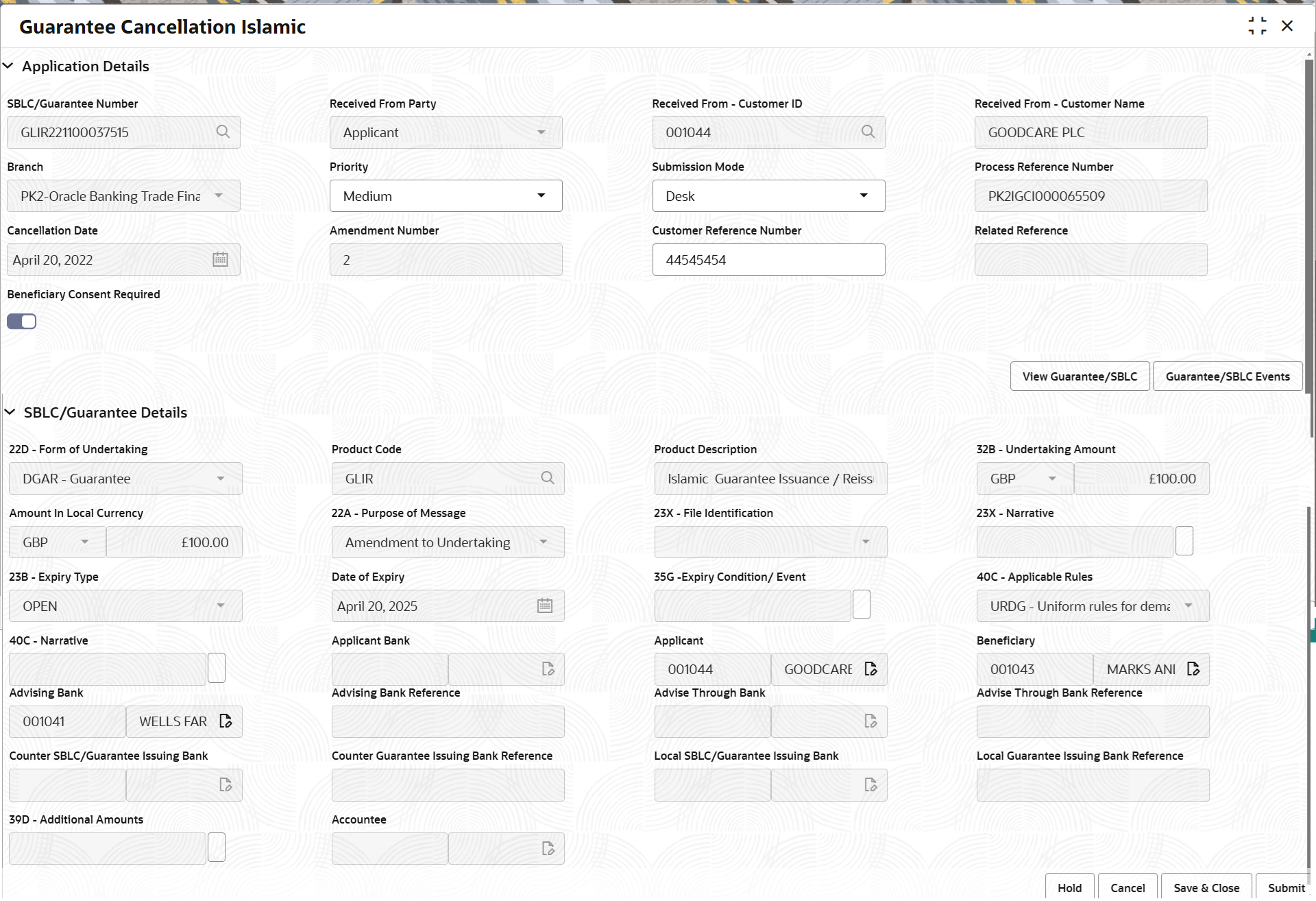1316x901 pixels.
Task: Disable the Beneficiary Consent Required toggle
Action: coord(21,321)
